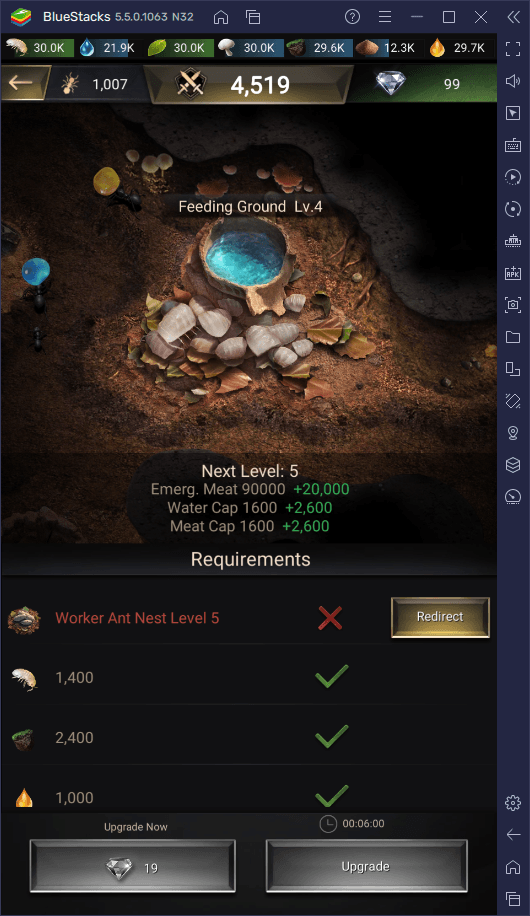Click the Upgrade button

[x=366, y=866]
